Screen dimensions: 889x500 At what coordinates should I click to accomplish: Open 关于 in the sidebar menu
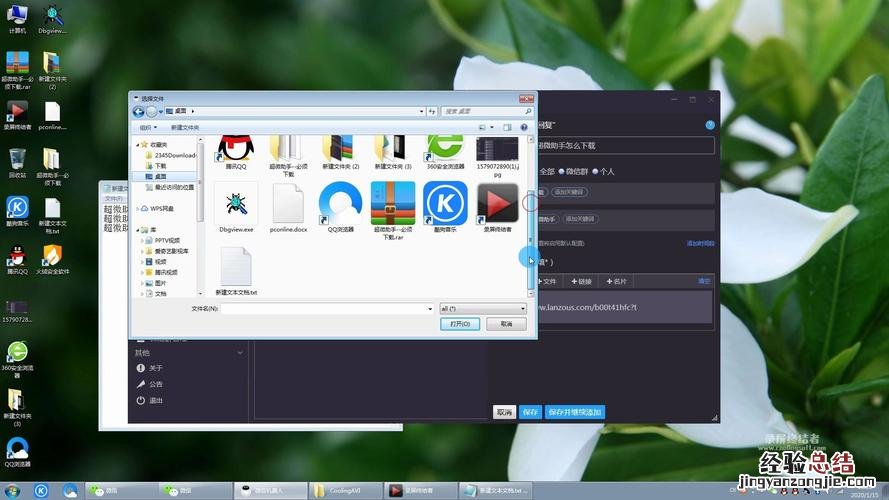coord(155,368)
